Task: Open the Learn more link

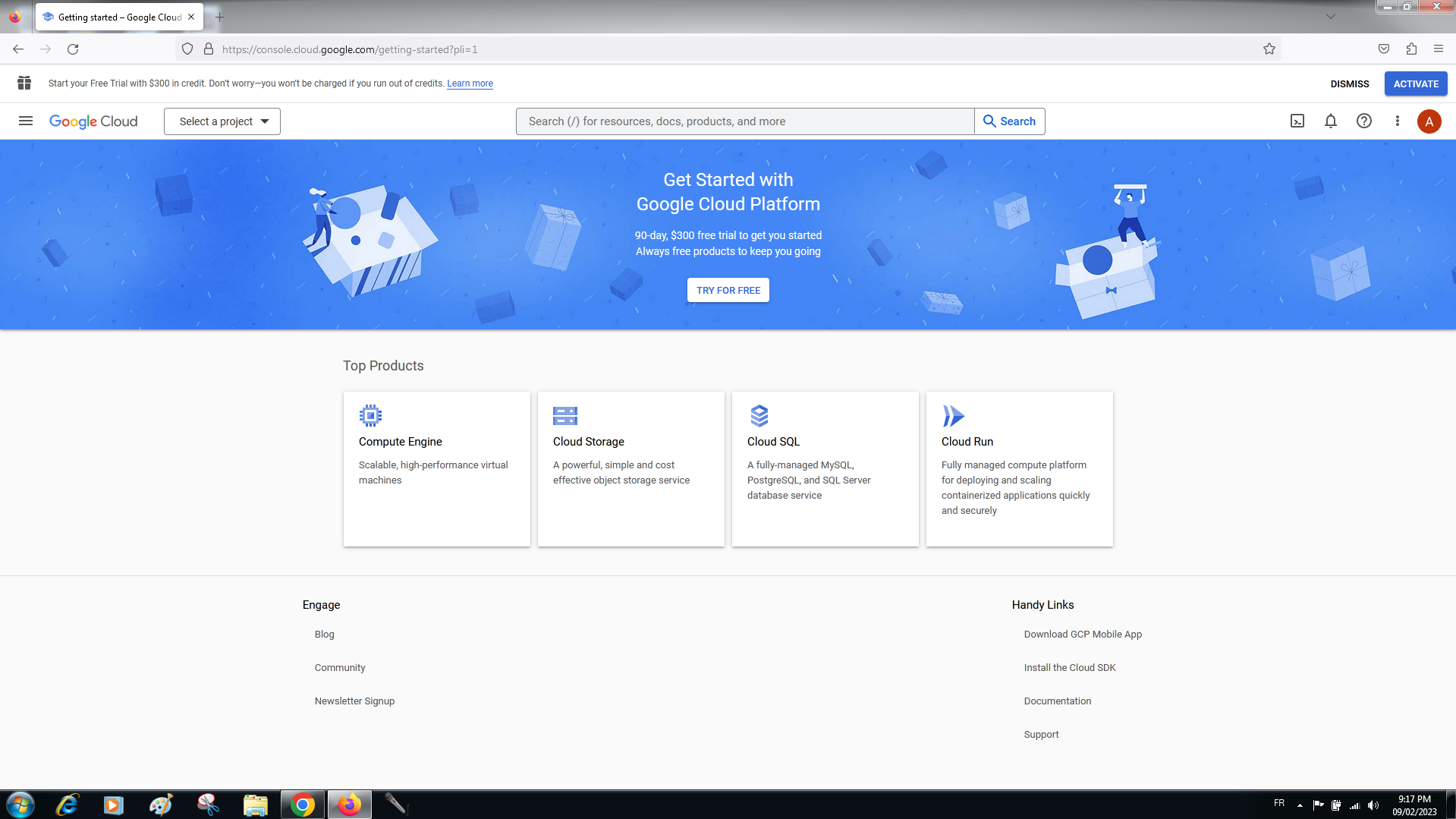Action: pos(470,83)
